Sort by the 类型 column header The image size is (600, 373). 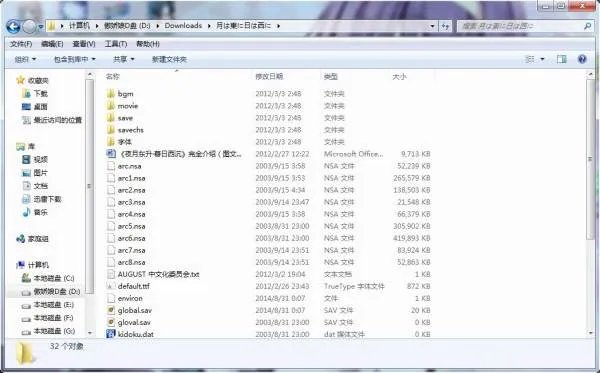point(331,77)
